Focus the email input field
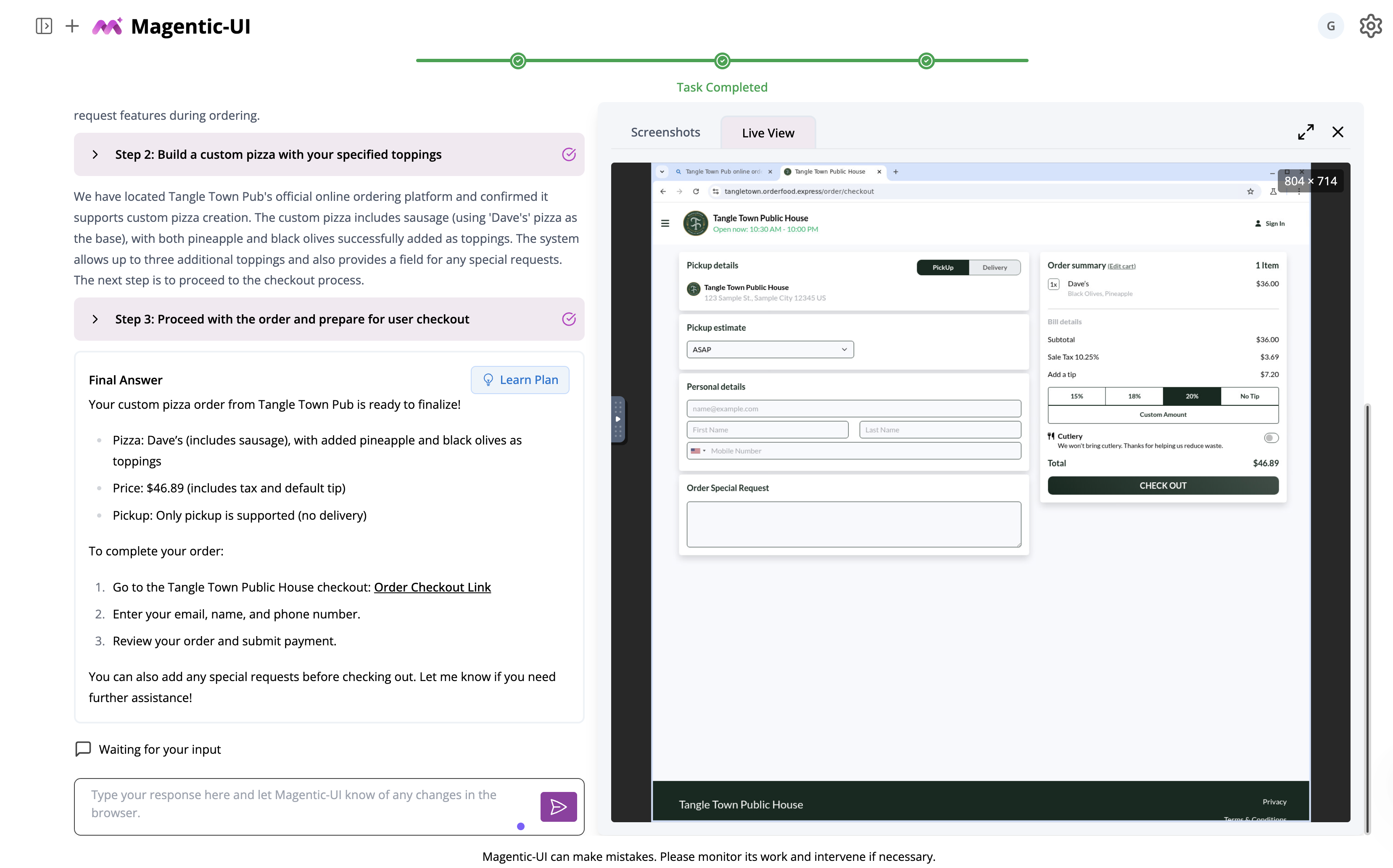 click(853, 409)
